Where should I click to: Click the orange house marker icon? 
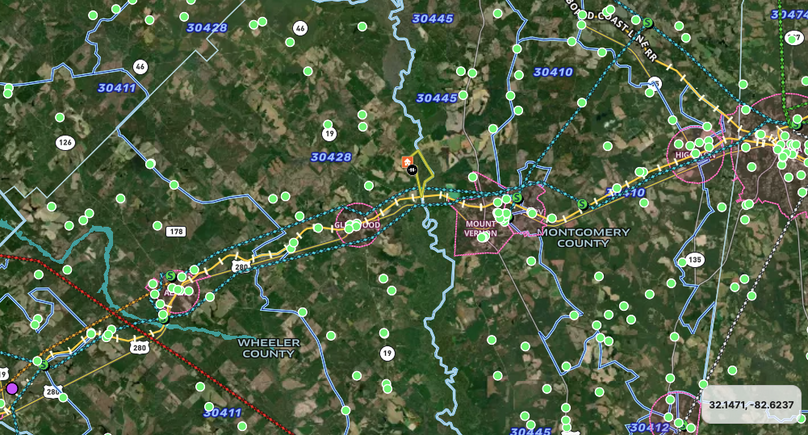coord(407,162)
